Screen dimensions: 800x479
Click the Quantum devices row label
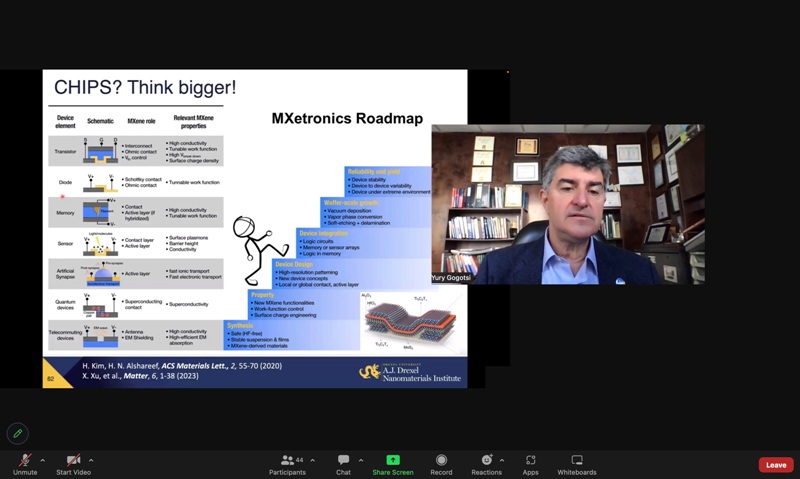[x=65, y=305]
